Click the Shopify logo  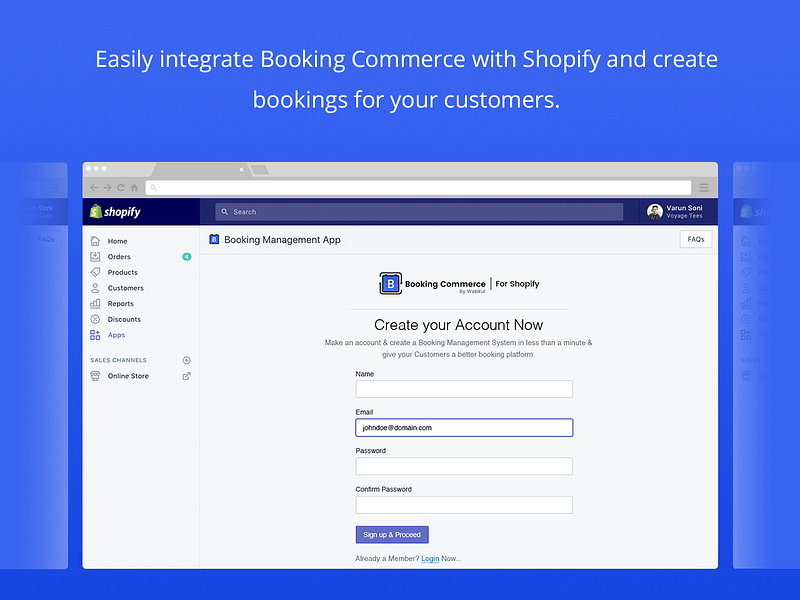pyautogui.click(x=115, y=212)
